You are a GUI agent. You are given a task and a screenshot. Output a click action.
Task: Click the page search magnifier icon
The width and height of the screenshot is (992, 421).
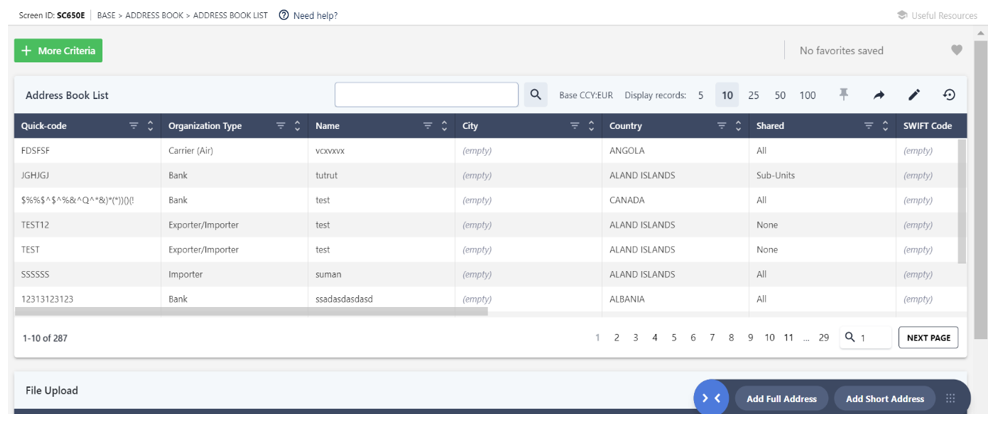[x=850, y=337]
